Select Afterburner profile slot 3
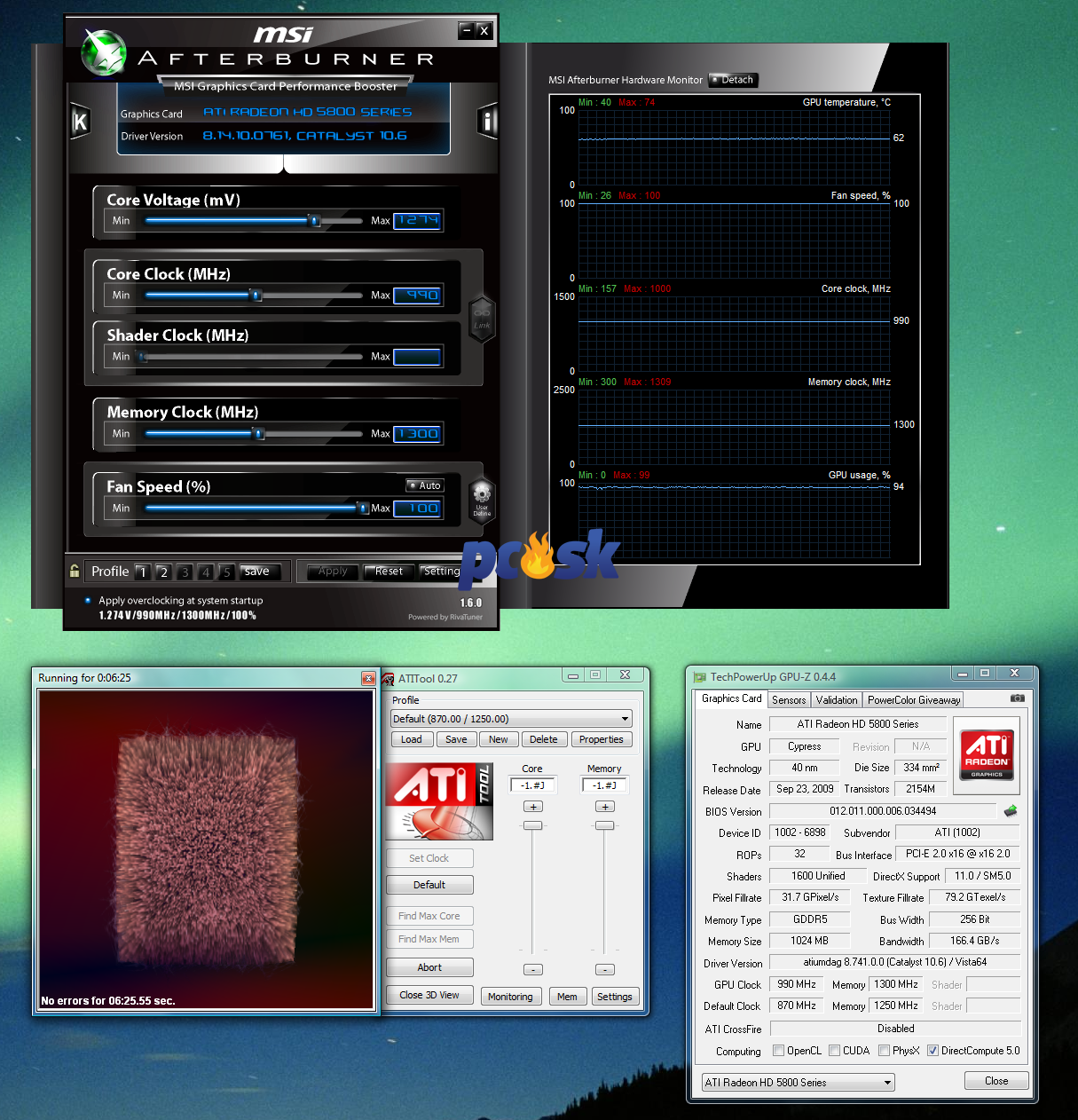The width and height of the screenshot is (1078, 1120). coord(185,572)
